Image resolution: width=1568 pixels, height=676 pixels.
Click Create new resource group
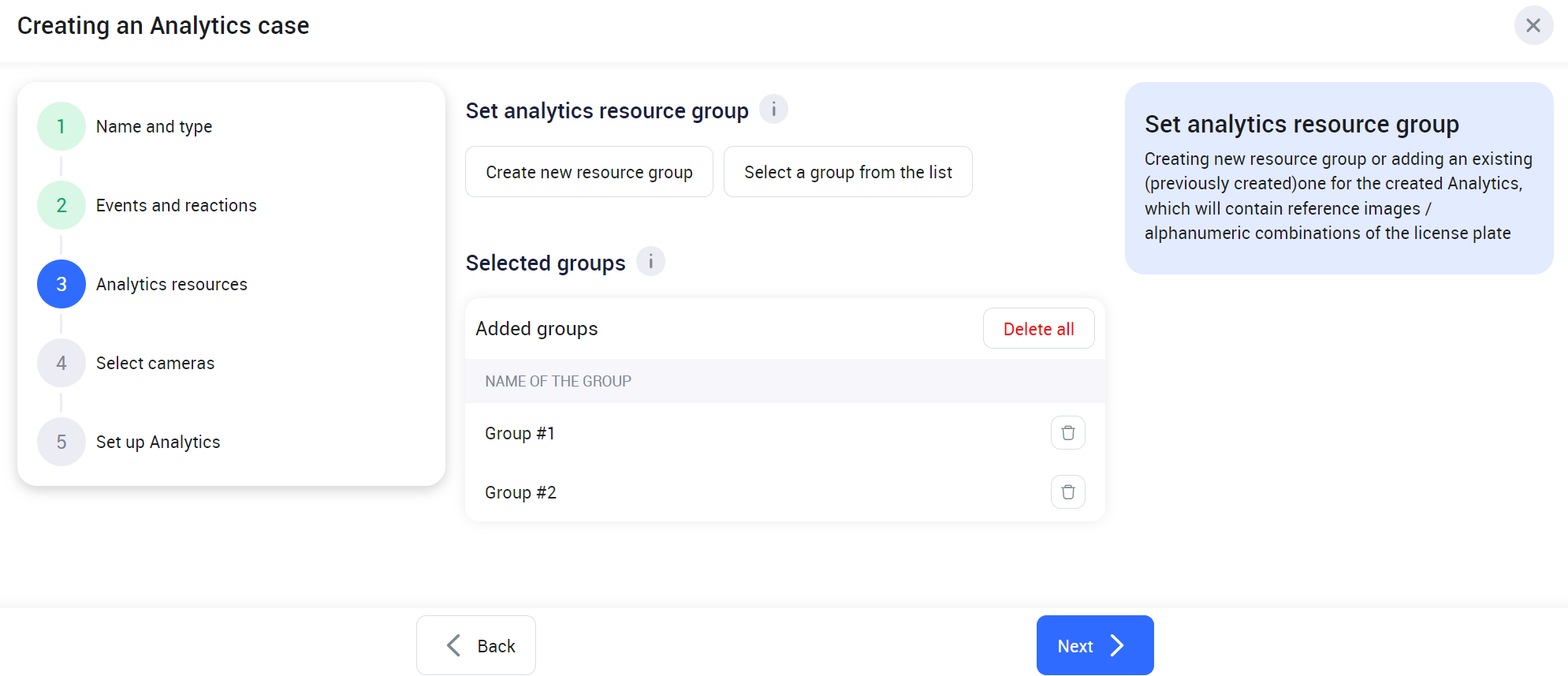589,172
